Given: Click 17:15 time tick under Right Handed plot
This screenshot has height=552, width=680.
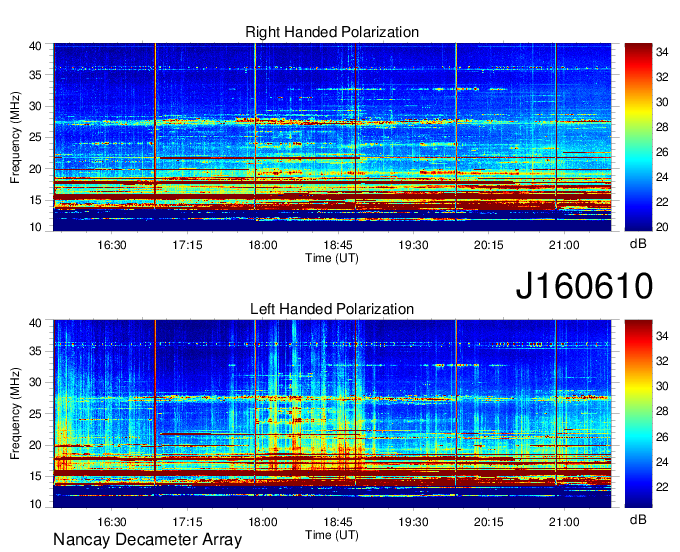Looking at the screenshot, I should pyautogui.click(x=187, y=245).
